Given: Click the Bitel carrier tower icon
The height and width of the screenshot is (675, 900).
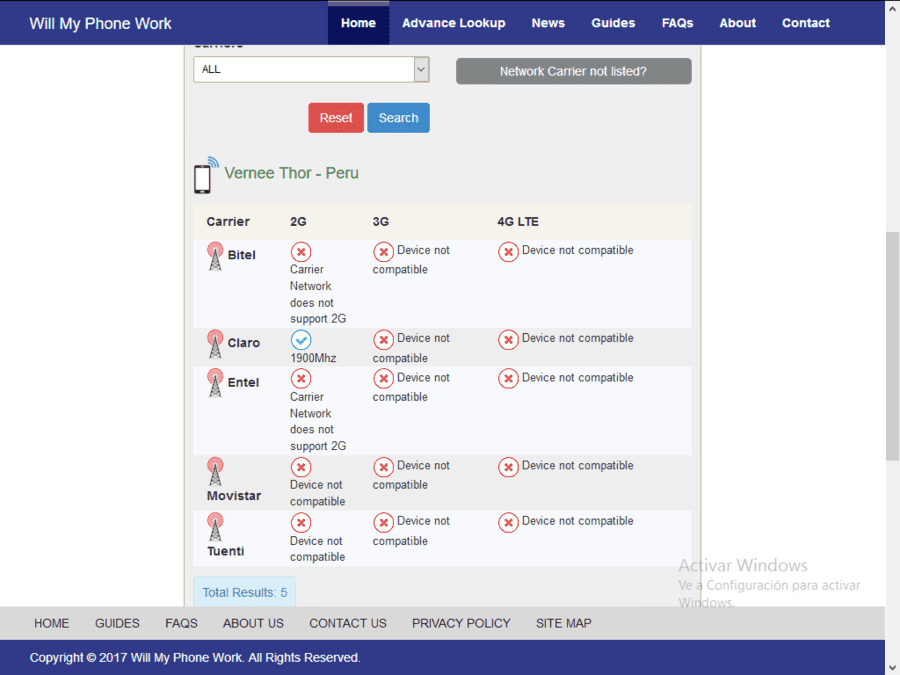Looking at the screenshot, I should coord(215,256).
